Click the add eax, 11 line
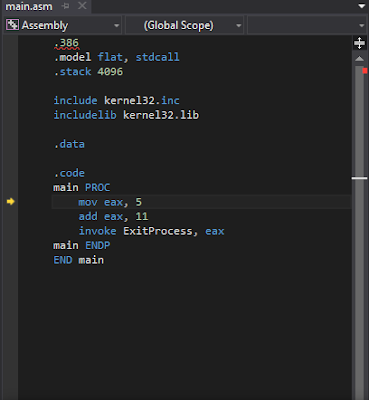The image size is (369, 400). click(x=113, y=216)
